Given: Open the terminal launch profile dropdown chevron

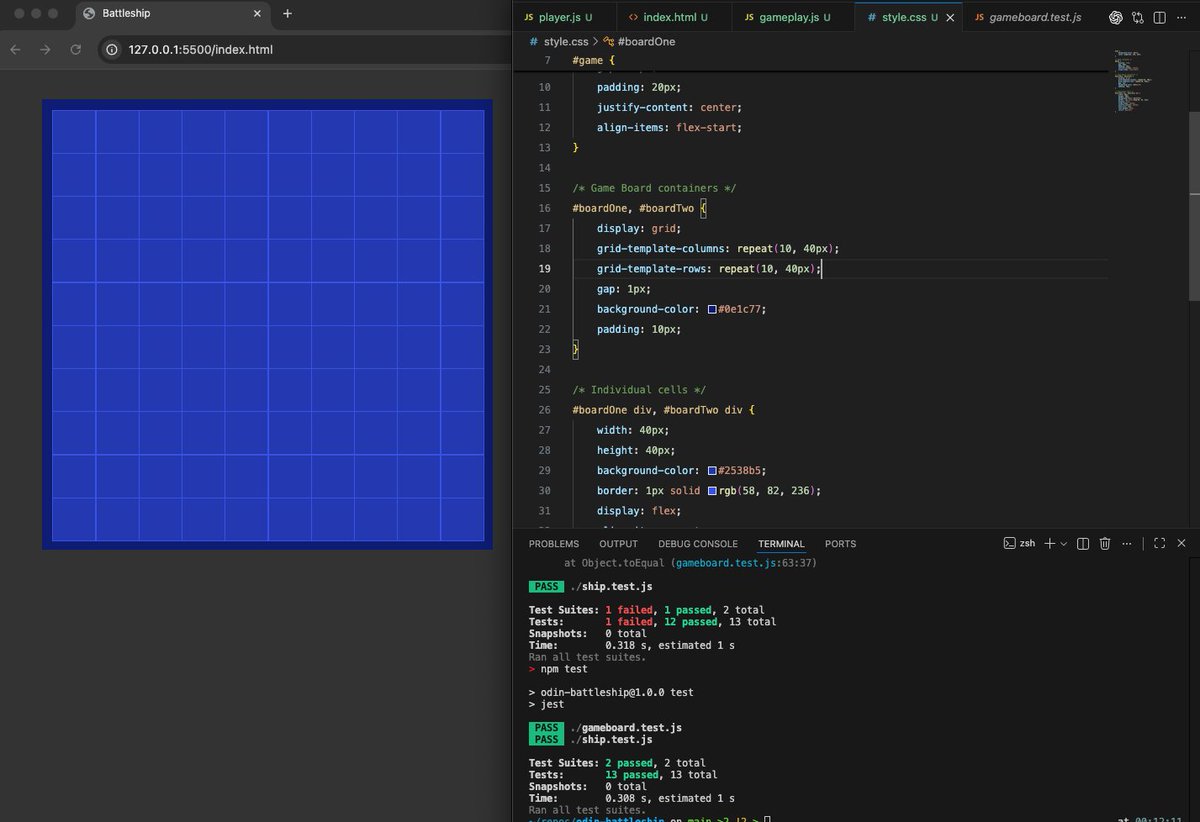Looking at the screenshot, I should point(1063,543).
